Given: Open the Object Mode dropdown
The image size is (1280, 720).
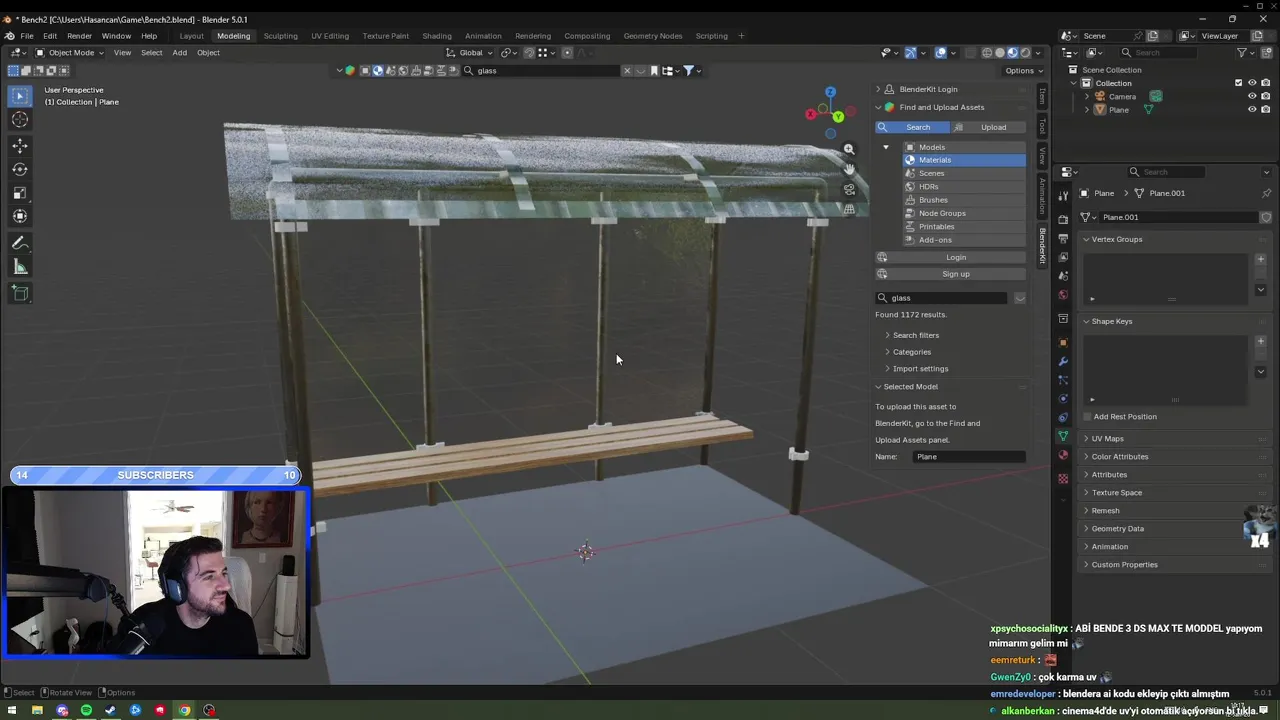Looking at the screenshot, I should tap(70, 53).
